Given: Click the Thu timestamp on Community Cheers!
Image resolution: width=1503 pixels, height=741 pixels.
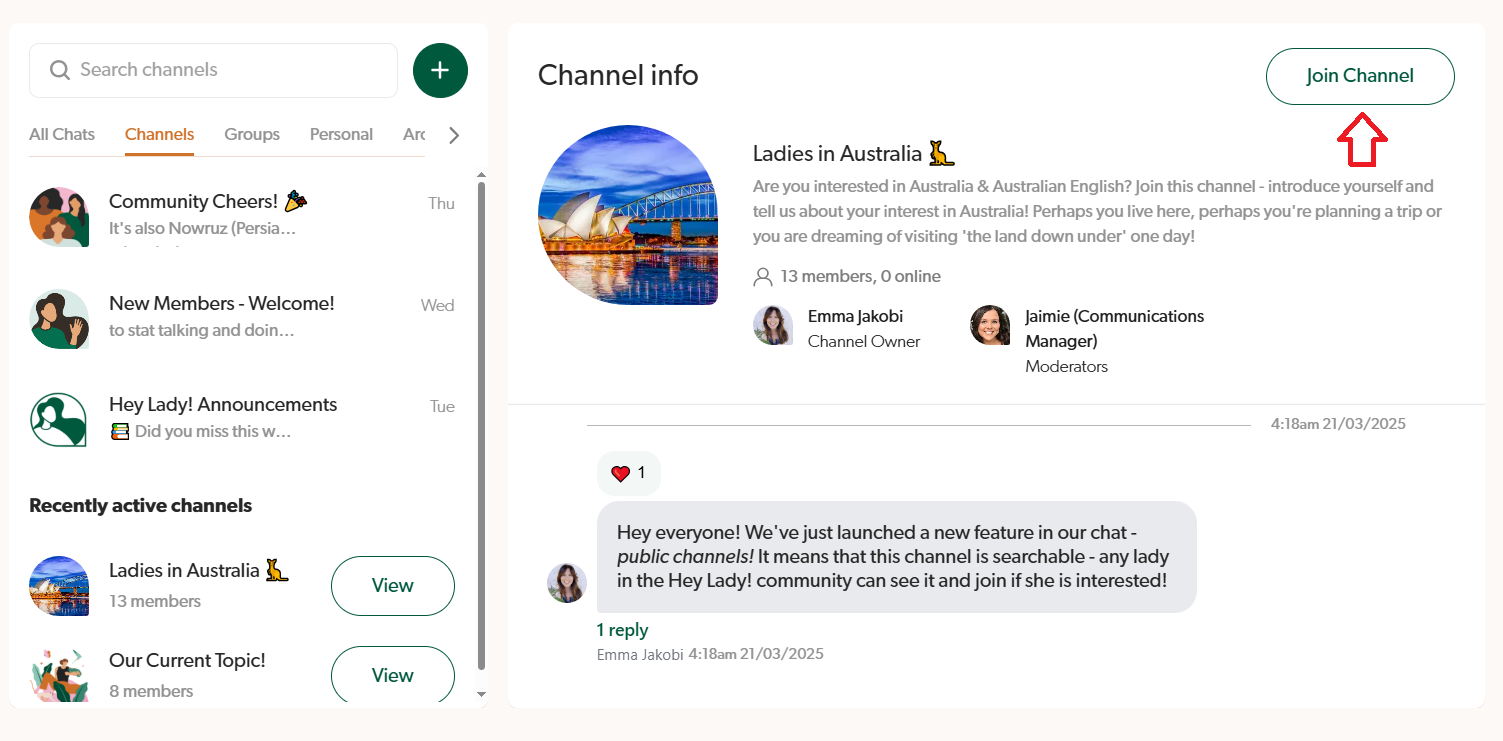Looking at the screenshot, I should click(x=442, y=203).
